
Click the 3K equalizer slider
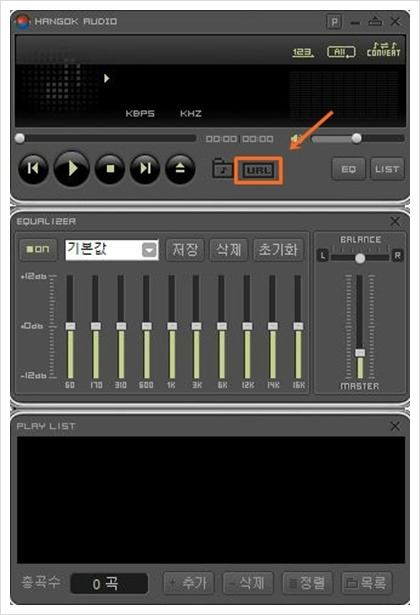196,326
